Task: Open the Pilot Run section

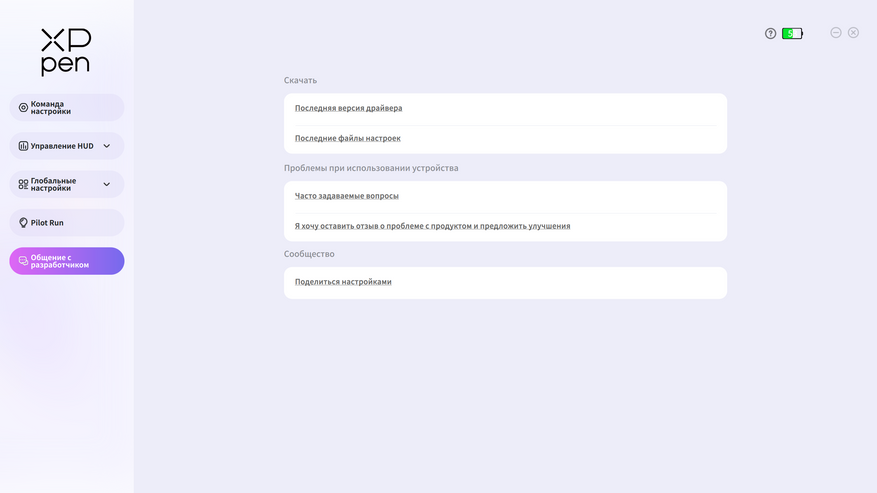Action: [x=67, y=223]
